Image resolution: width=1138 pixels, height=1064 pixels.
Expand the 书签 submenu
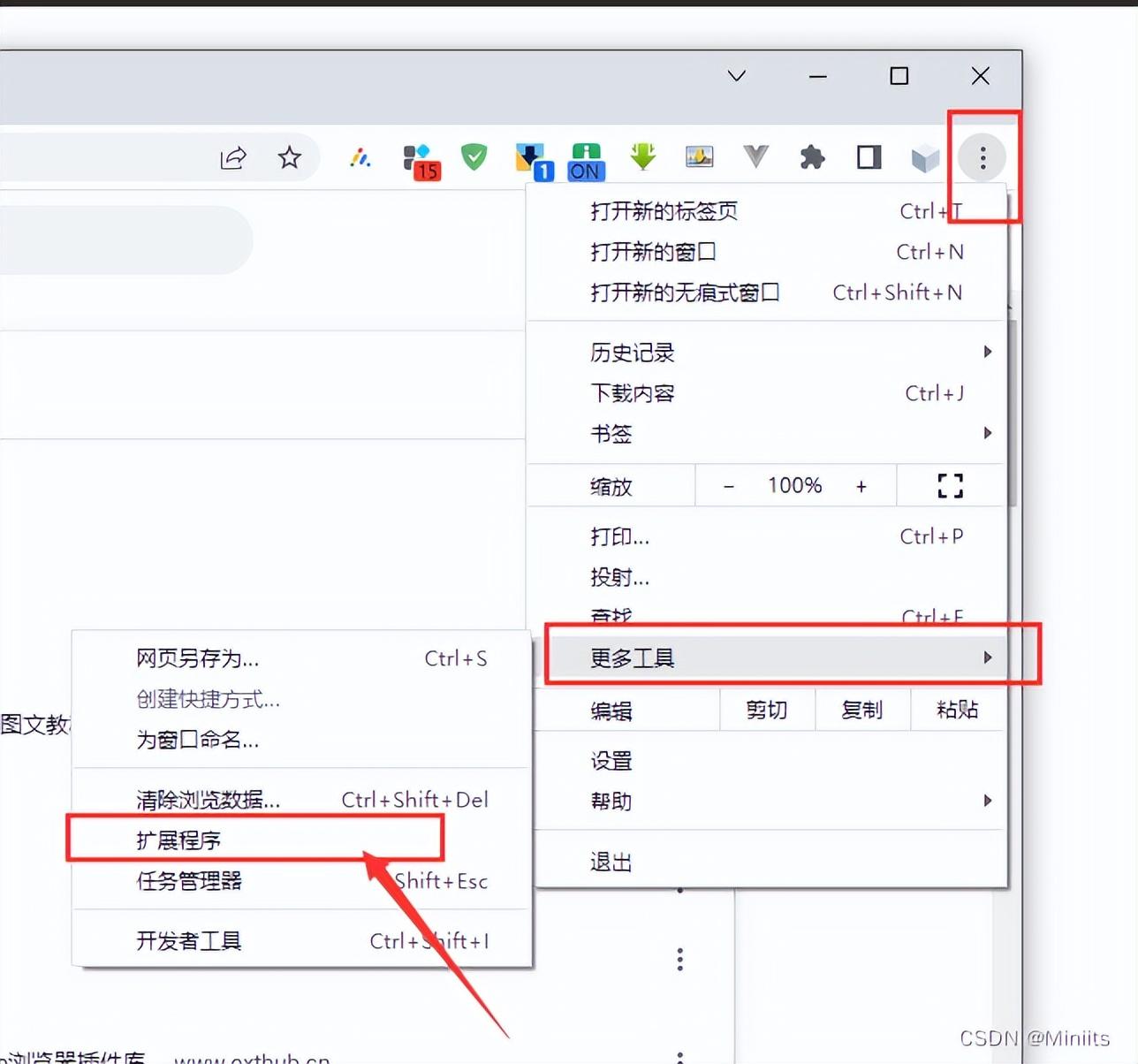click(767, 434)
